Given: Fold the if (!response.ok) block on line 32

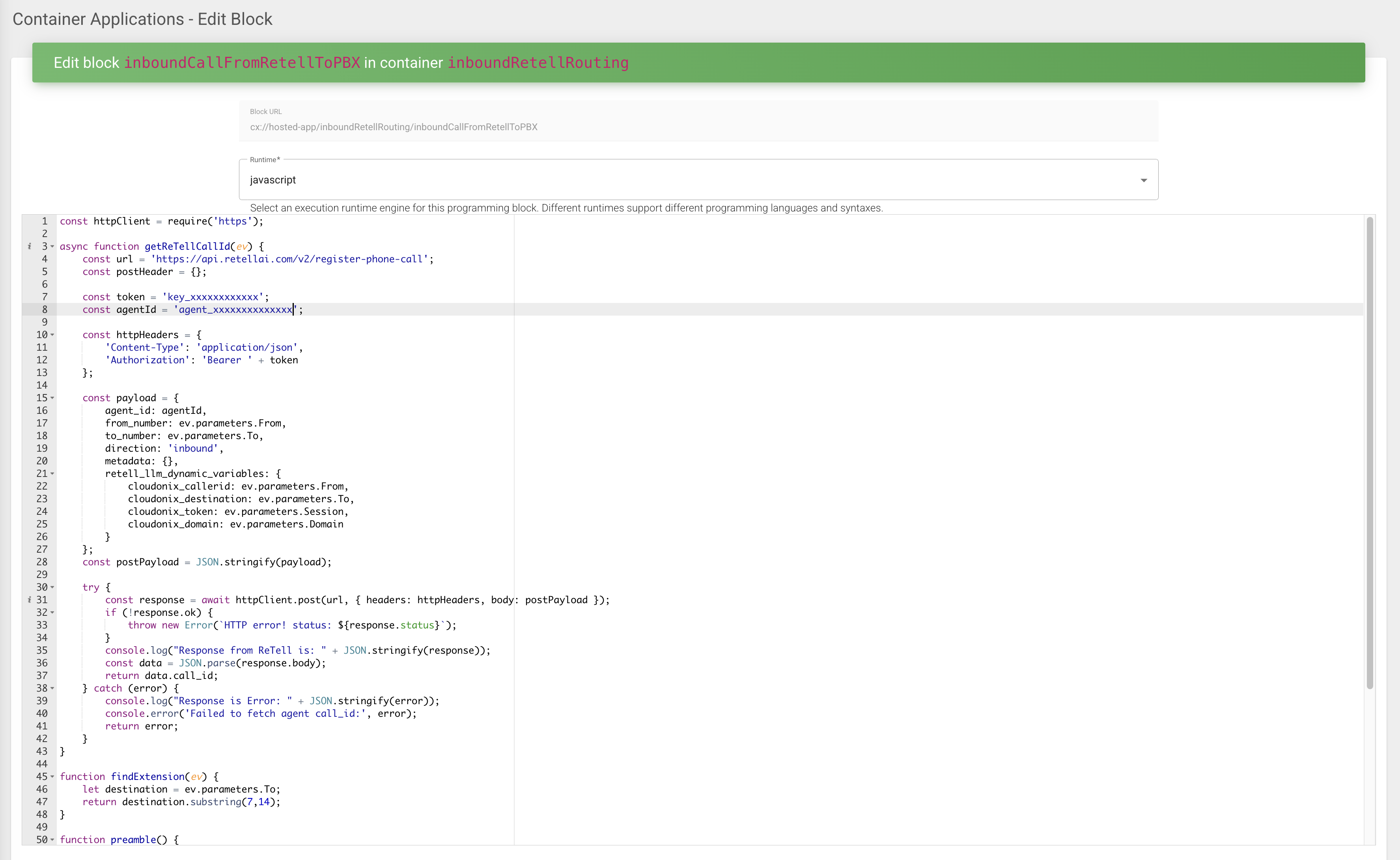Looking at the screenshot, I should coord(52,613).
